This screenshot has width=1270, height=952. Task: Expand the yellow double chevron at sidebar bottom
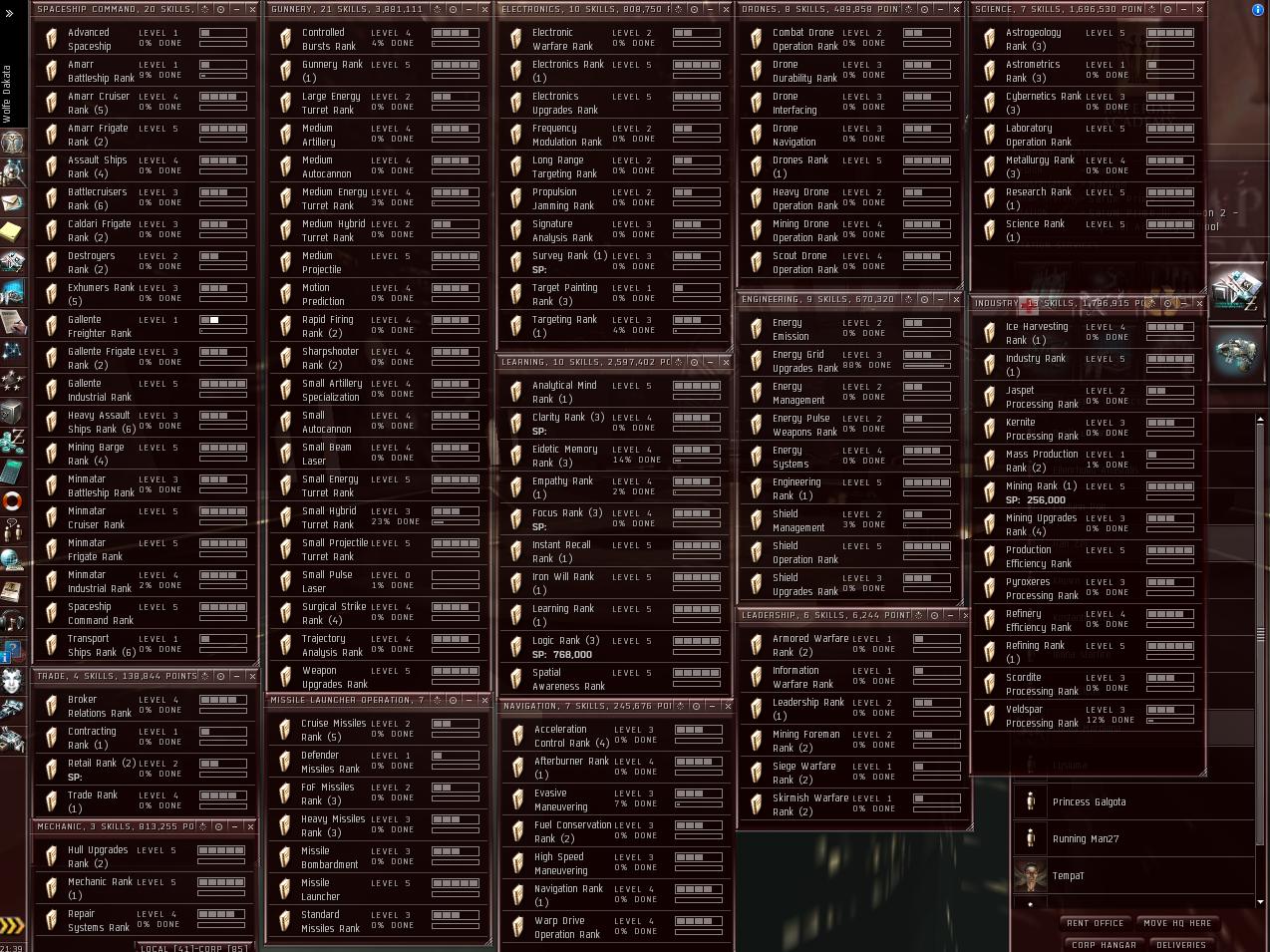click(x=11, y=926)
